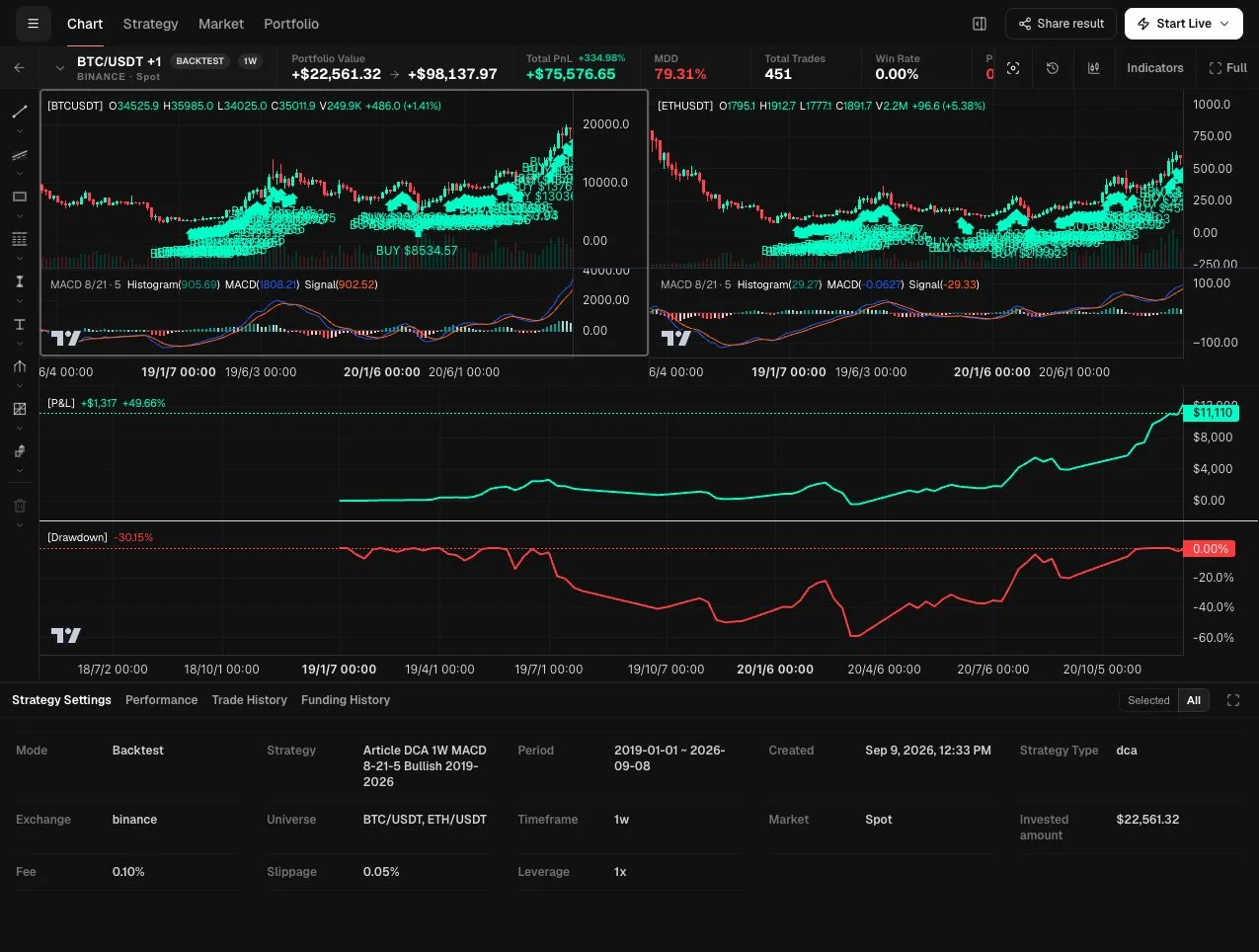Show only Selected strategy settings

1148,700
